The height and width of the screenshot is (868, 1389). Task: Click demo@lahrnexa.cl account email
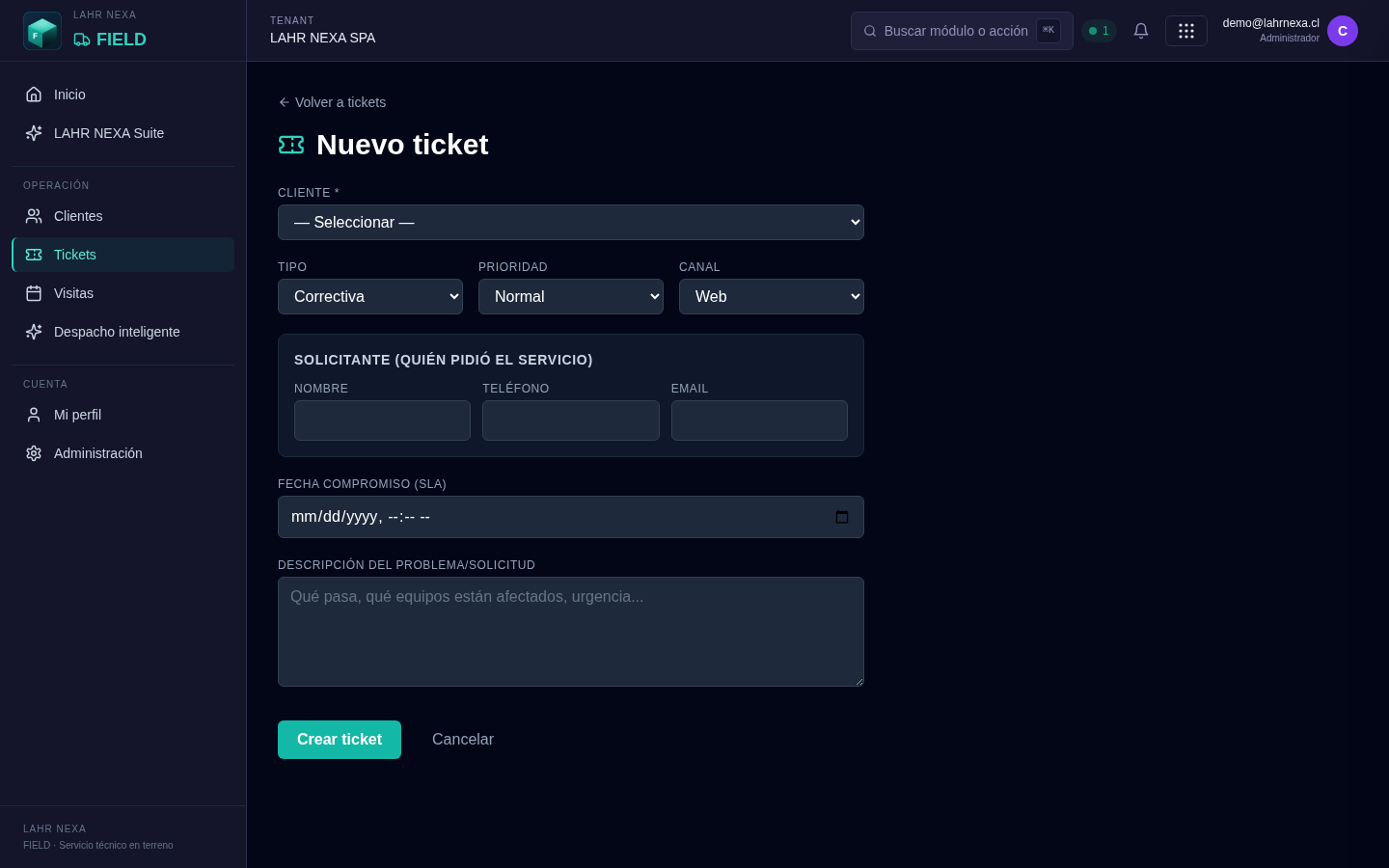(1270, 23)
